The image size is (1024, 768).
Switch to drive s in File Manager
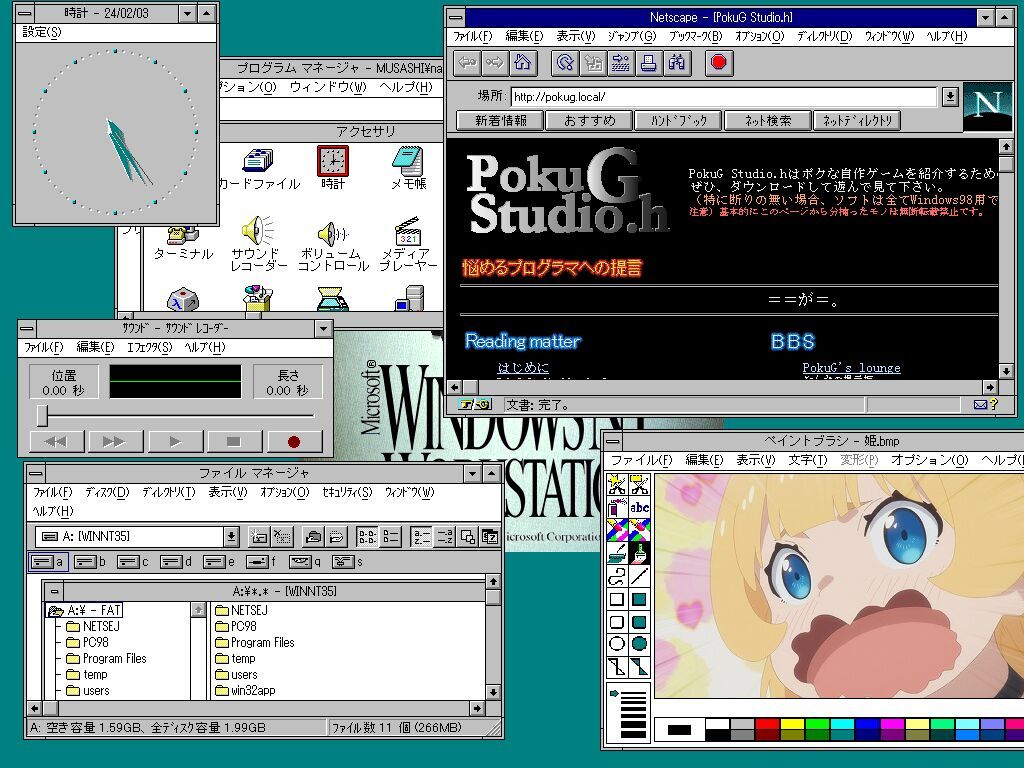(x=347, y=562)
